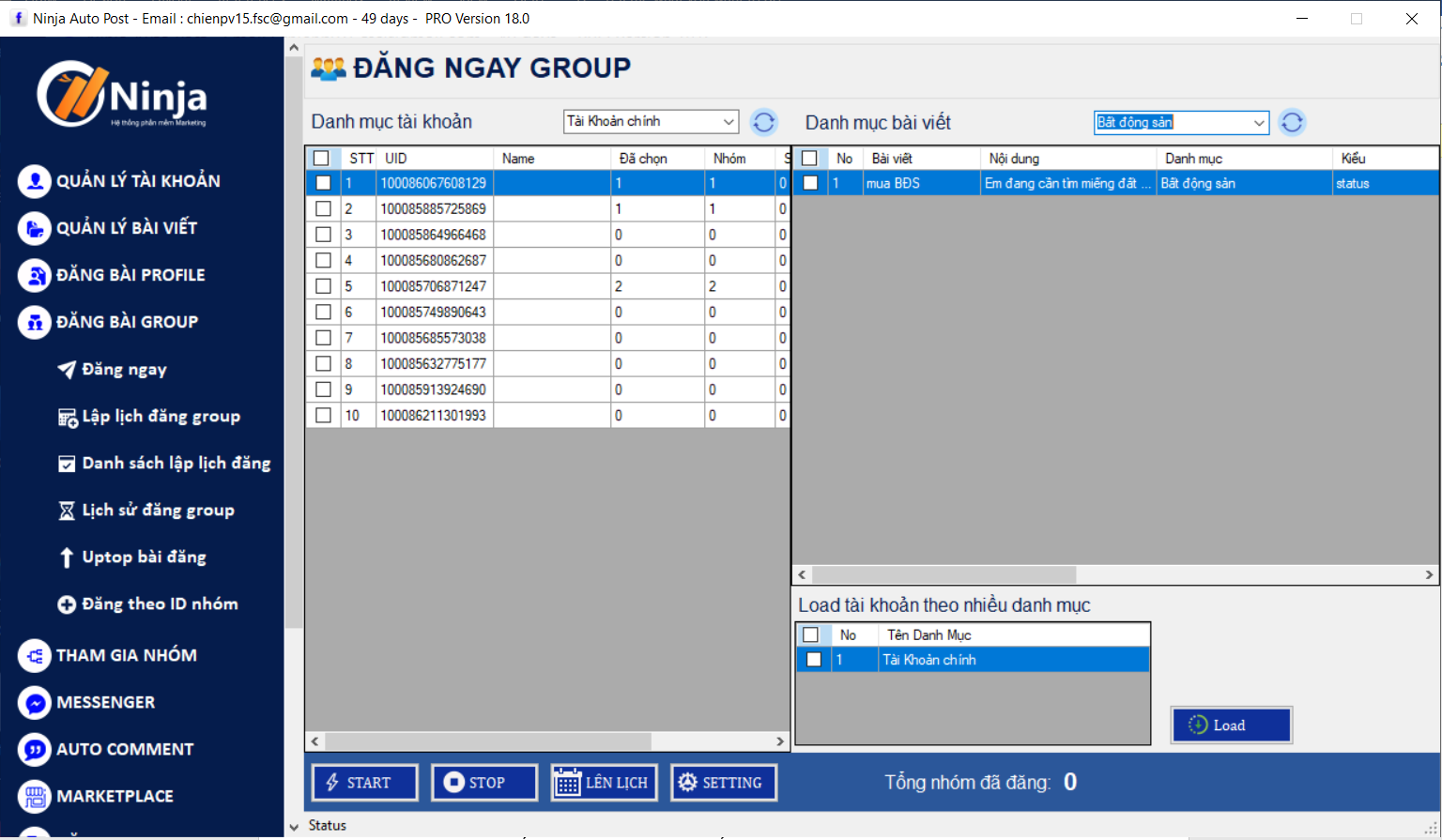Click UID cell 100085680862687
This screenshot has width=1442, height=840.
pyautogui.click(x=434, y=260)
